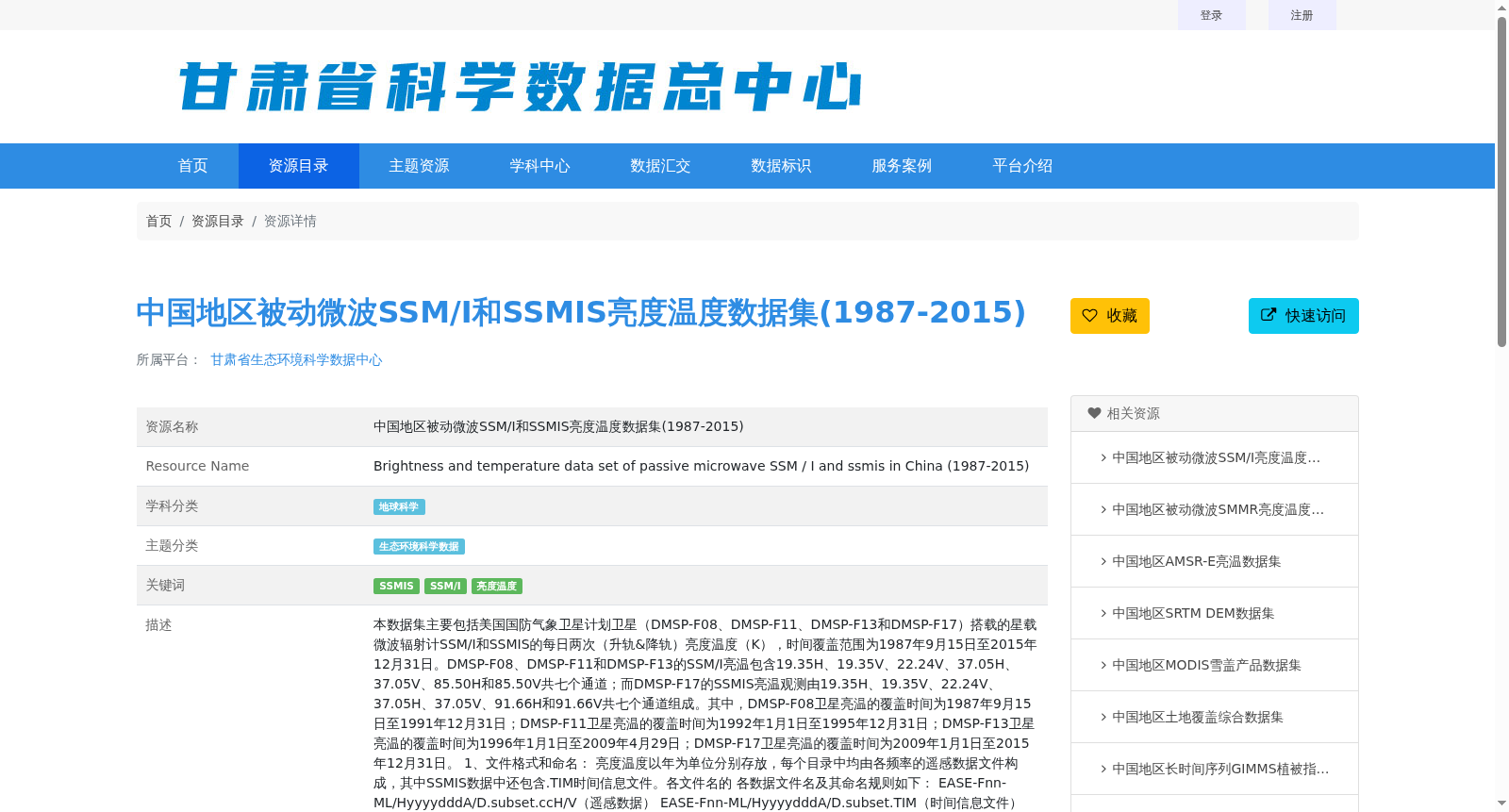Open the 甘肃省生态环境科学数据中心 platform link

pos(296,359)
